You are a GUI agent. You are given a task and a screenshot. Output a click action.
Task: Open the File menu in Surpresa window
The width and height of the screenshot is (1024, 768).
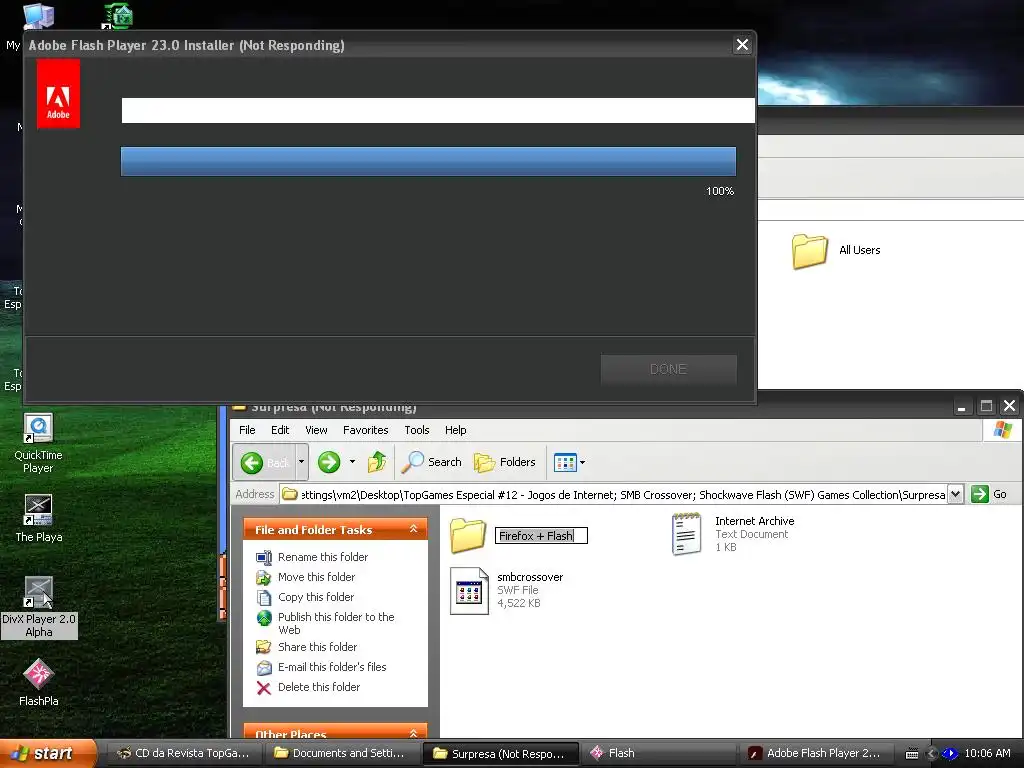(x=247, y=430)
